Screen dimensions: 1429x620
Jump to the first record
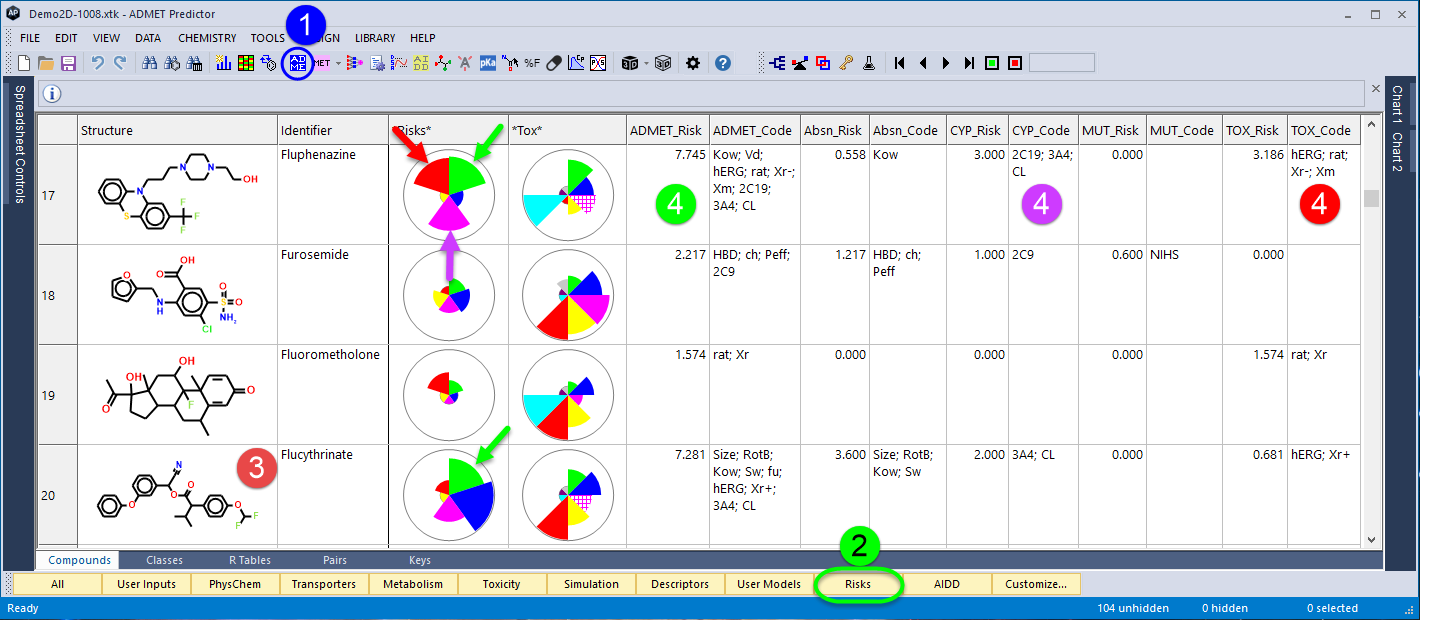(x=900, y=63)
